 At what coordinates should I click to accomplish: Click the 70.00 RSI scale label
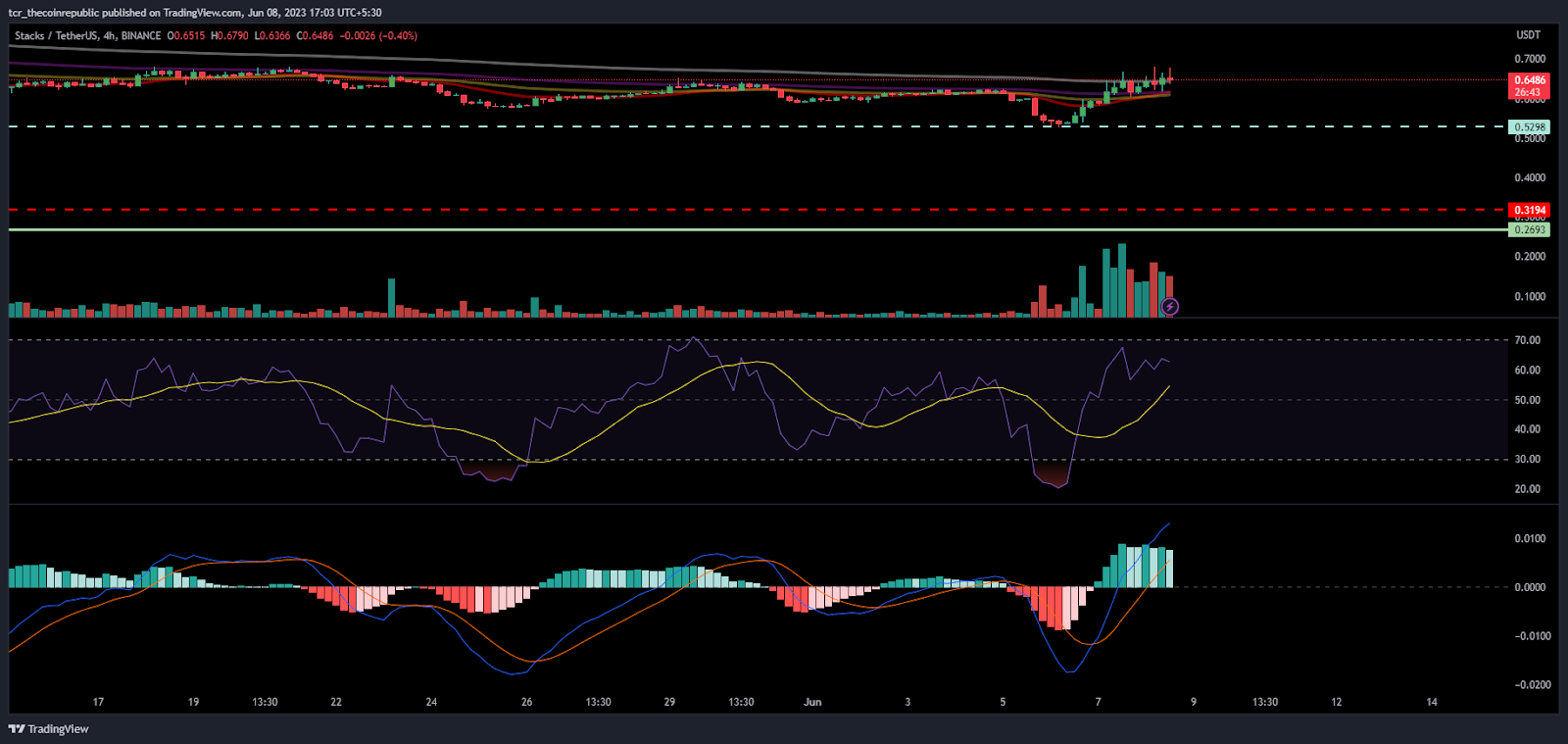coord(1527,340)
